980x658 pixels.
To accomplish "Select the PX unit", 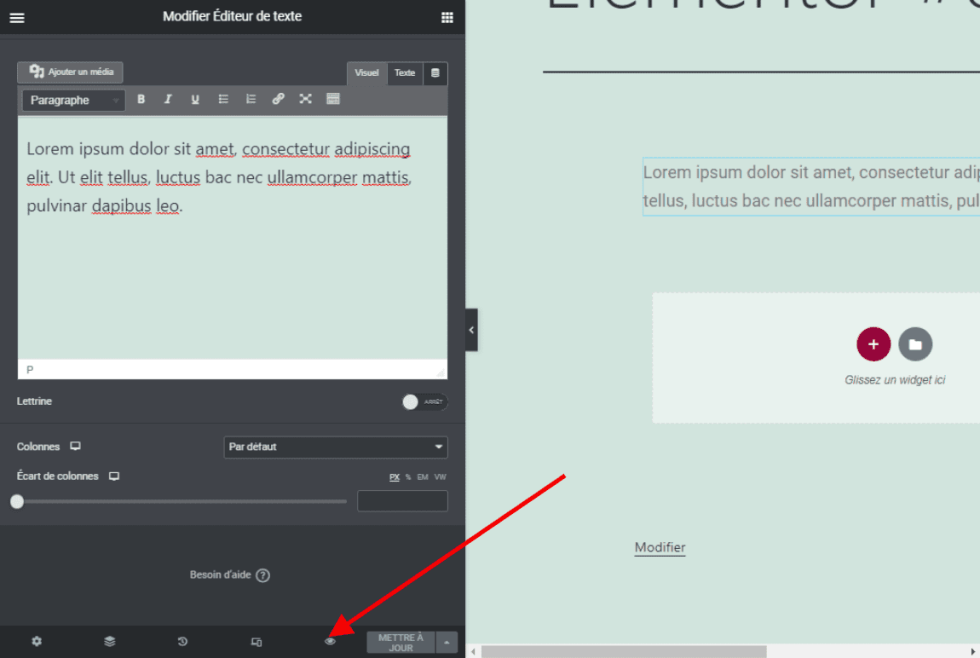I will point(394,477).
